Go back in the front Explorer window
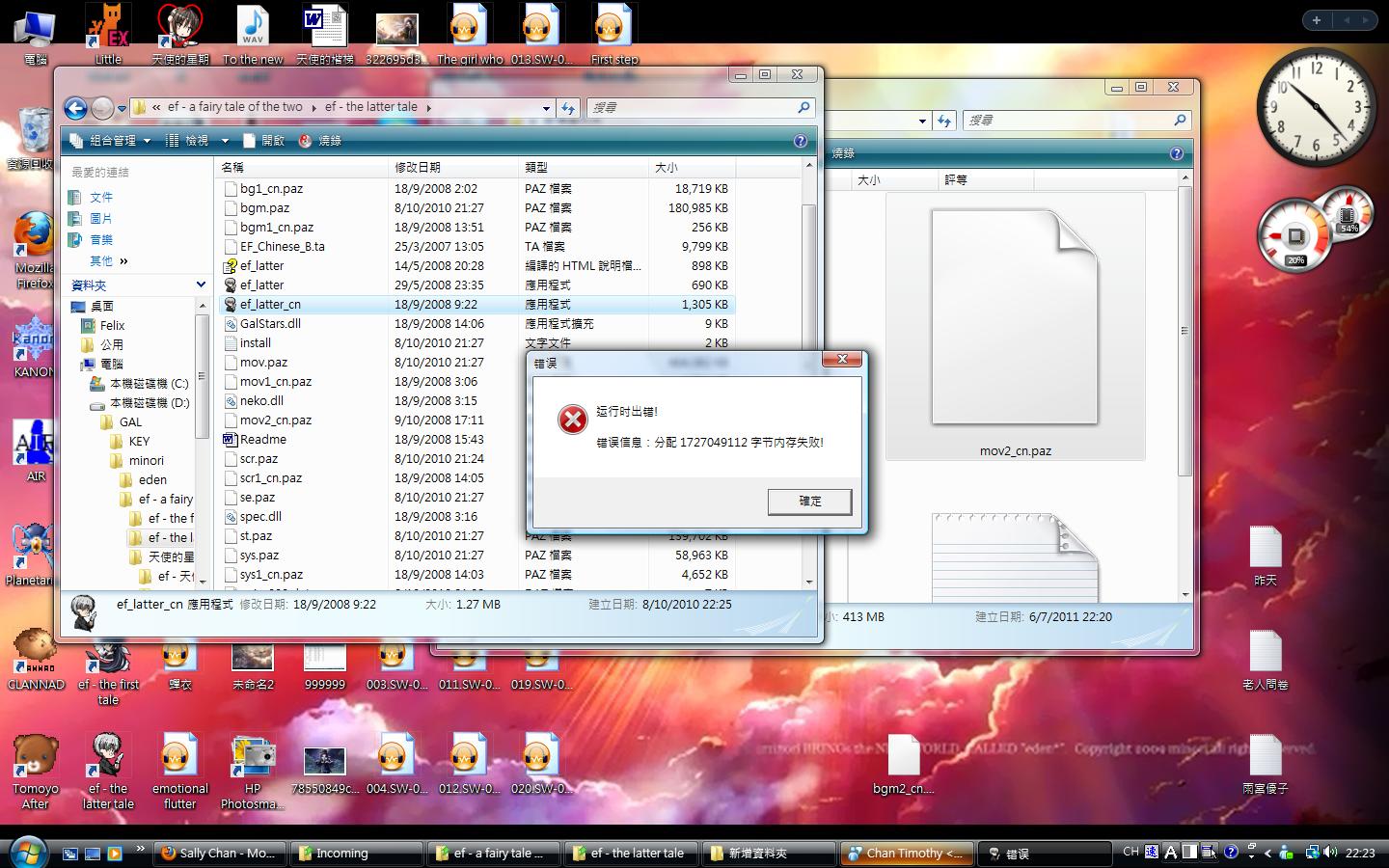Viewport: 1389px width, 868px height. [75, 108]
